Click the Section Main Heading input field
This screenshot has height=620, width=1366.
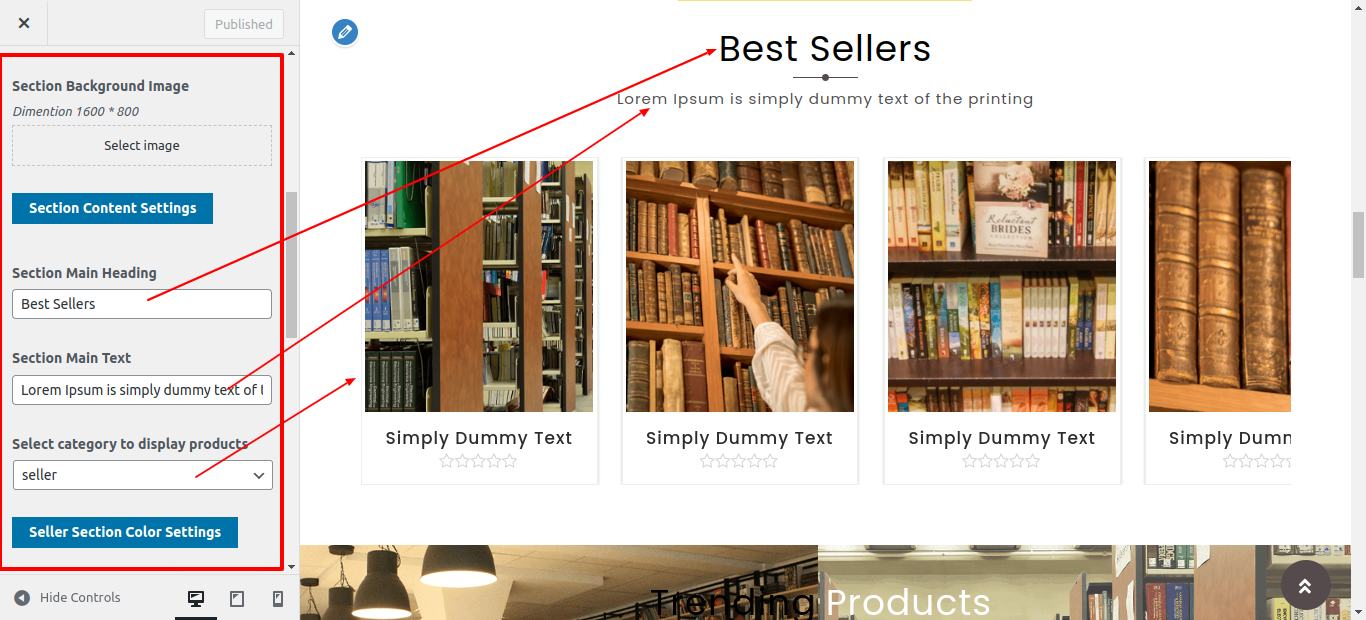click(142, 304)
